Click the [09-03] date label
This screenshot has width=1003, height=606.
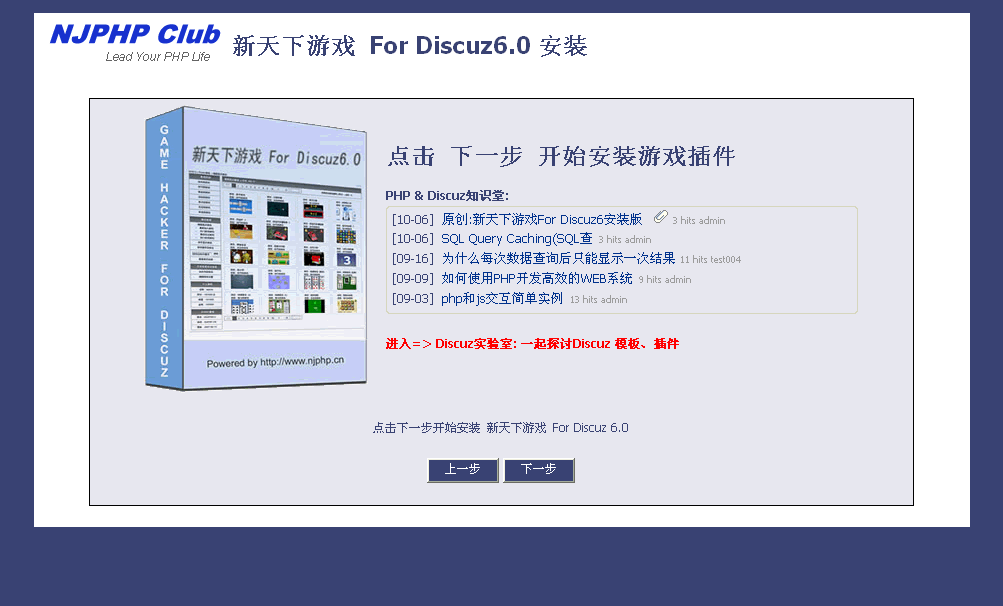pos(413,298)
